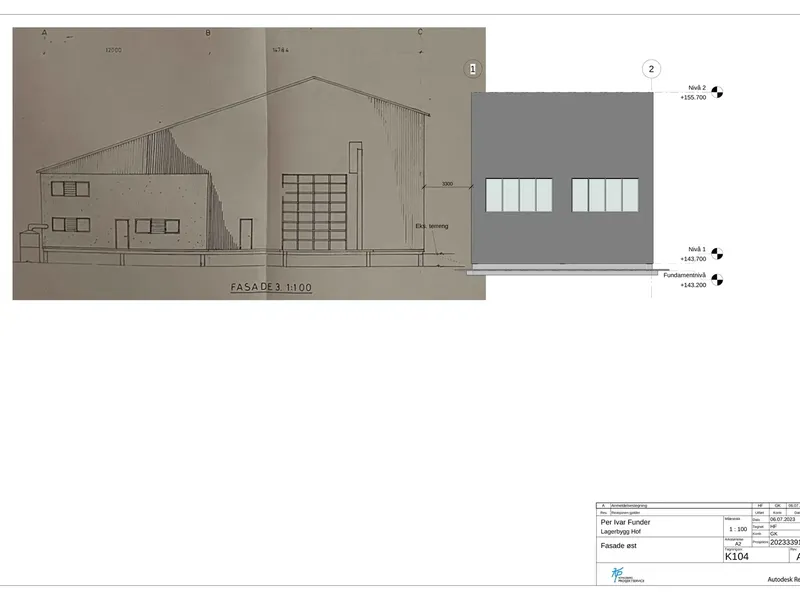Click the Fundamentnivå level marker symbol
Screen dimensions: 800x600
(x=717, y=280)
